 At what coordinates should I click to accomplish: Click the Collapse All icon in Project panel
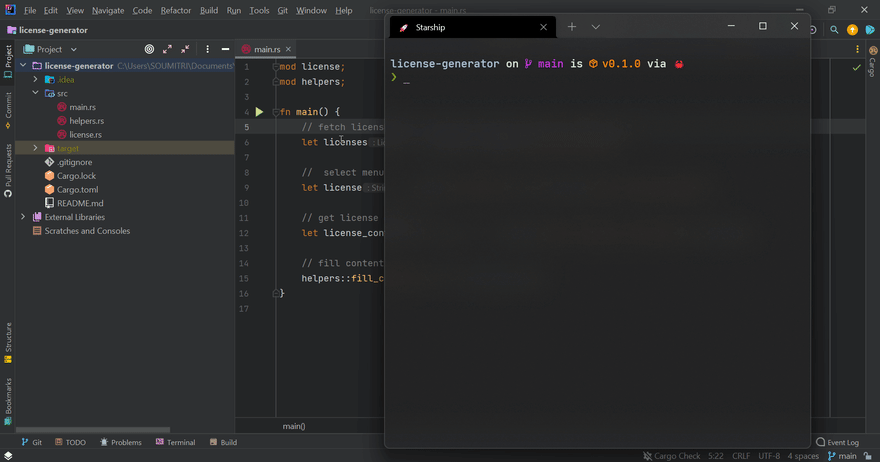pos(185,49)
